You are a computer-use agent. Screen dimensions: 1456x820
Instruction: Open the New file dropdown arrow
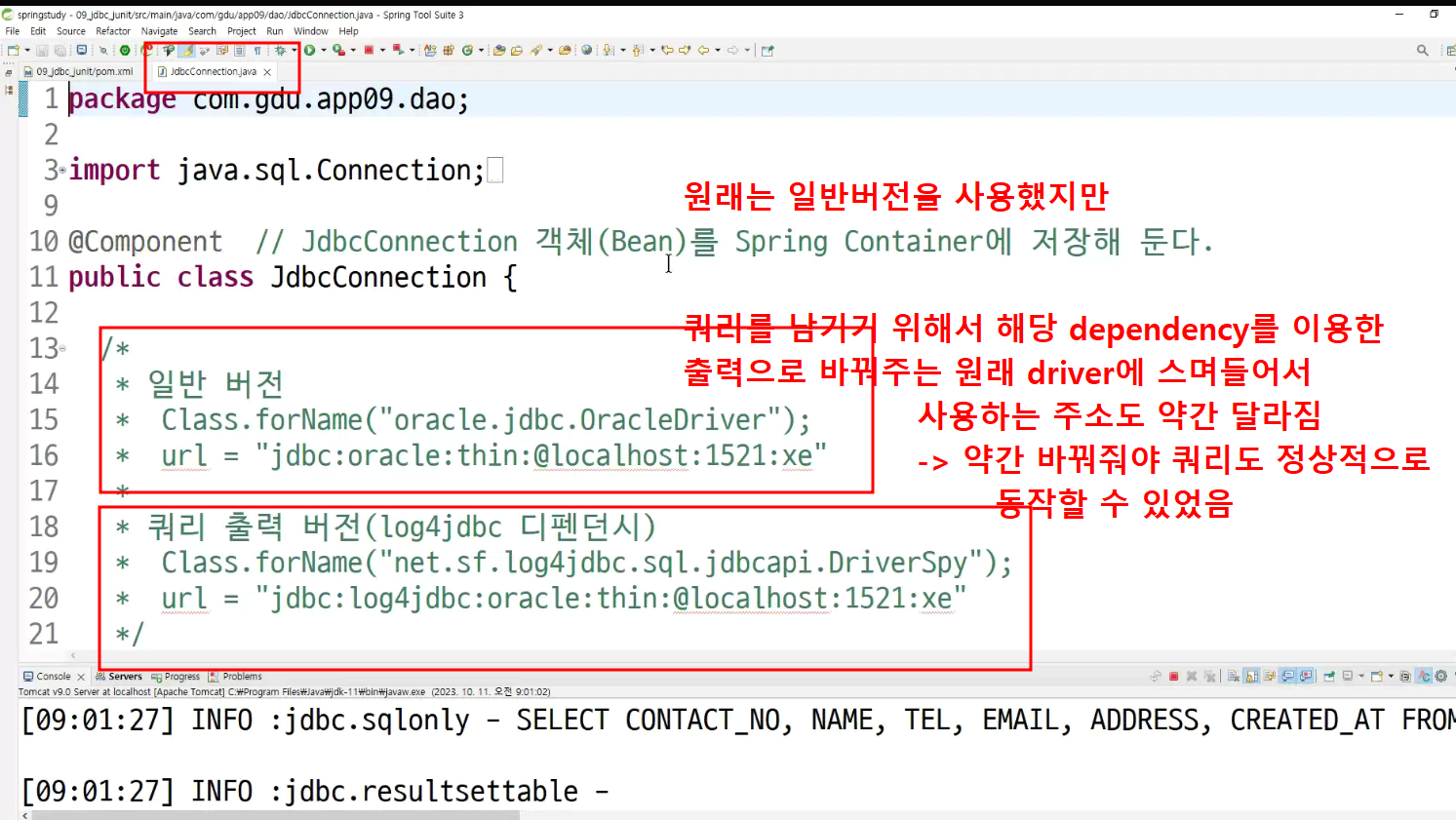(x=27, y=51)
